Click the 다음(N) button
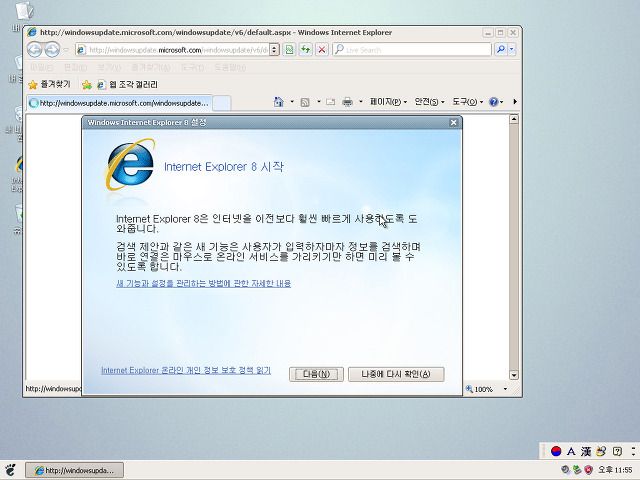 point(316,374)
